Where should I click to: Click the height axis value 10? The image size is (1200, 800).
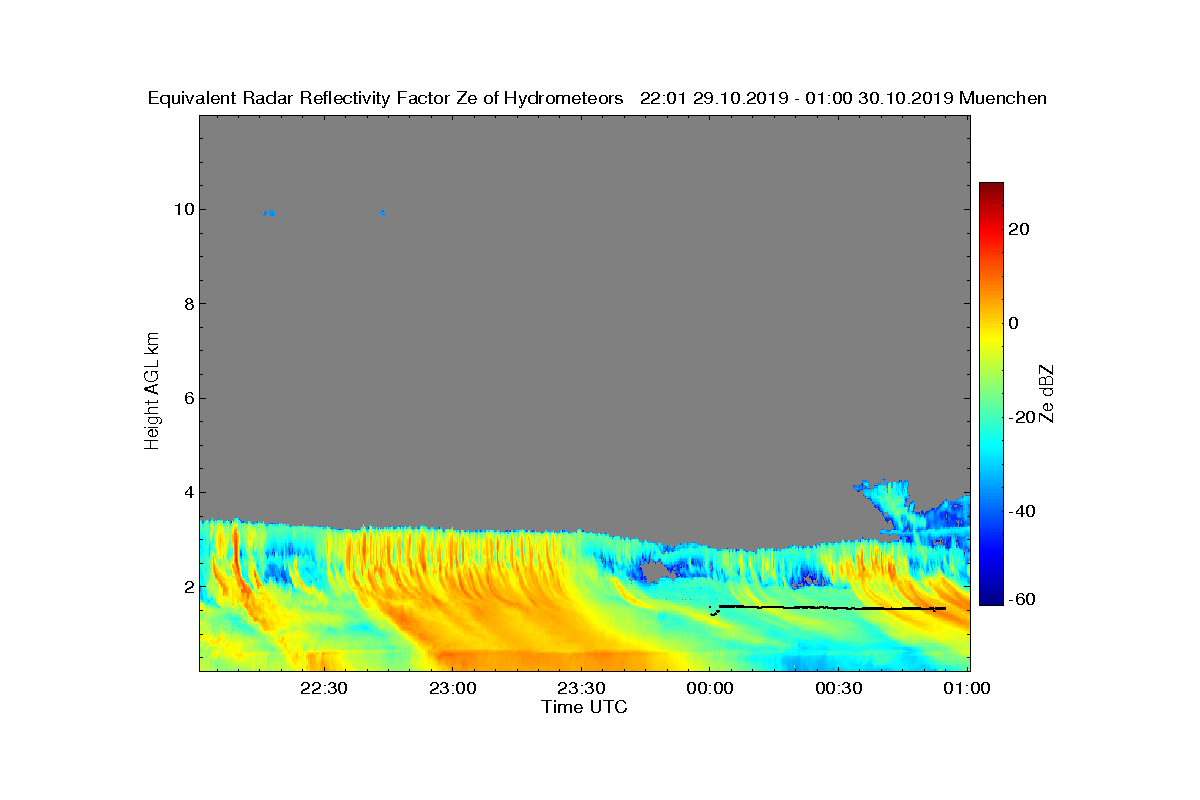pos(183,210)
